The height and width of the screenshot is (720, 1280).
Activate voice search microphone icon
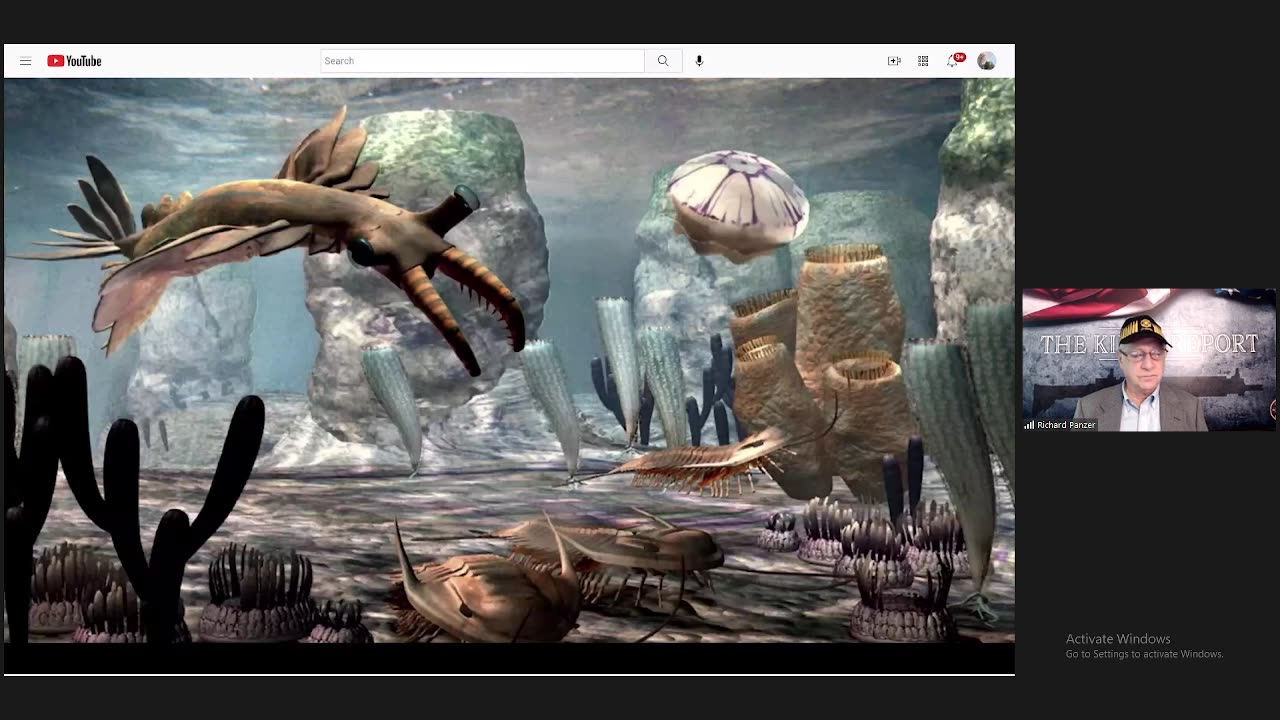(x=699, y=61)
